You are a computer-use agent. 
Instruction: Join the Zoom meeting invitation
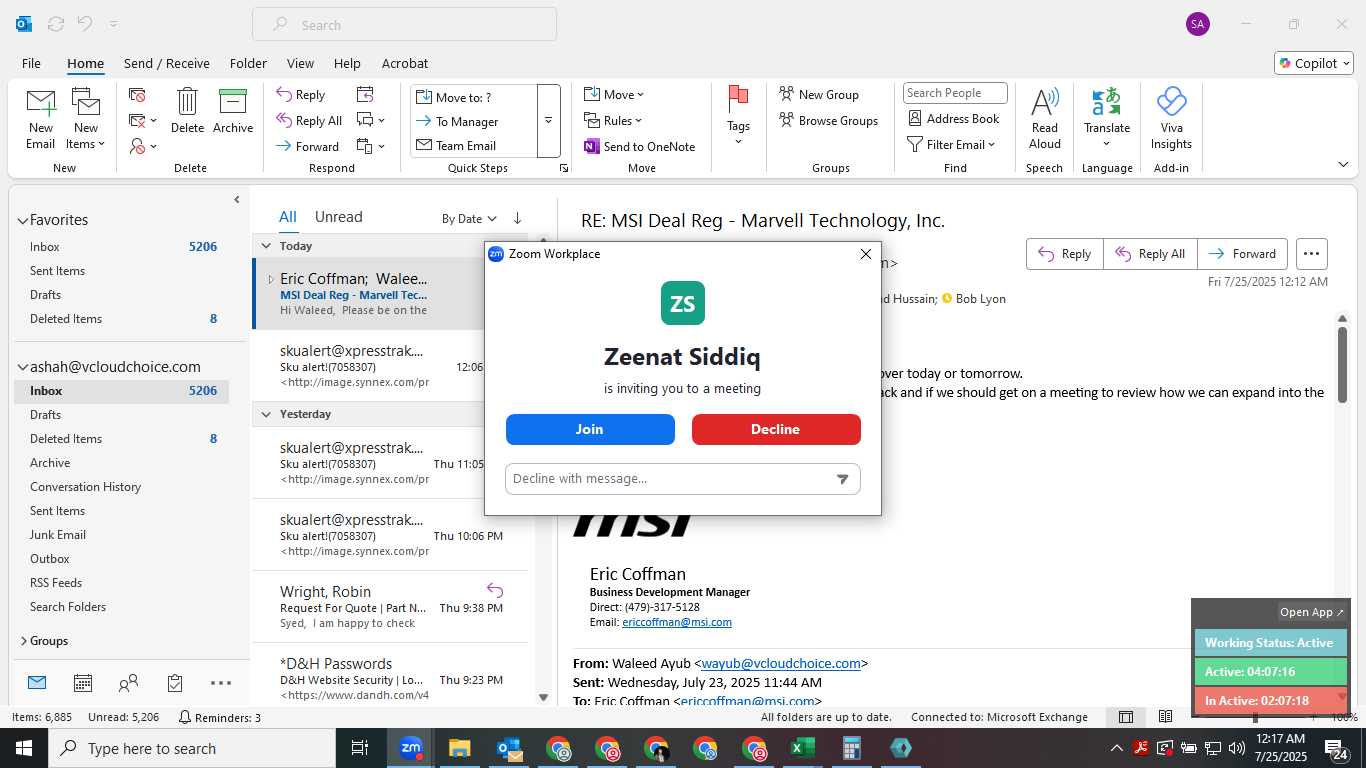pos(590,429)
